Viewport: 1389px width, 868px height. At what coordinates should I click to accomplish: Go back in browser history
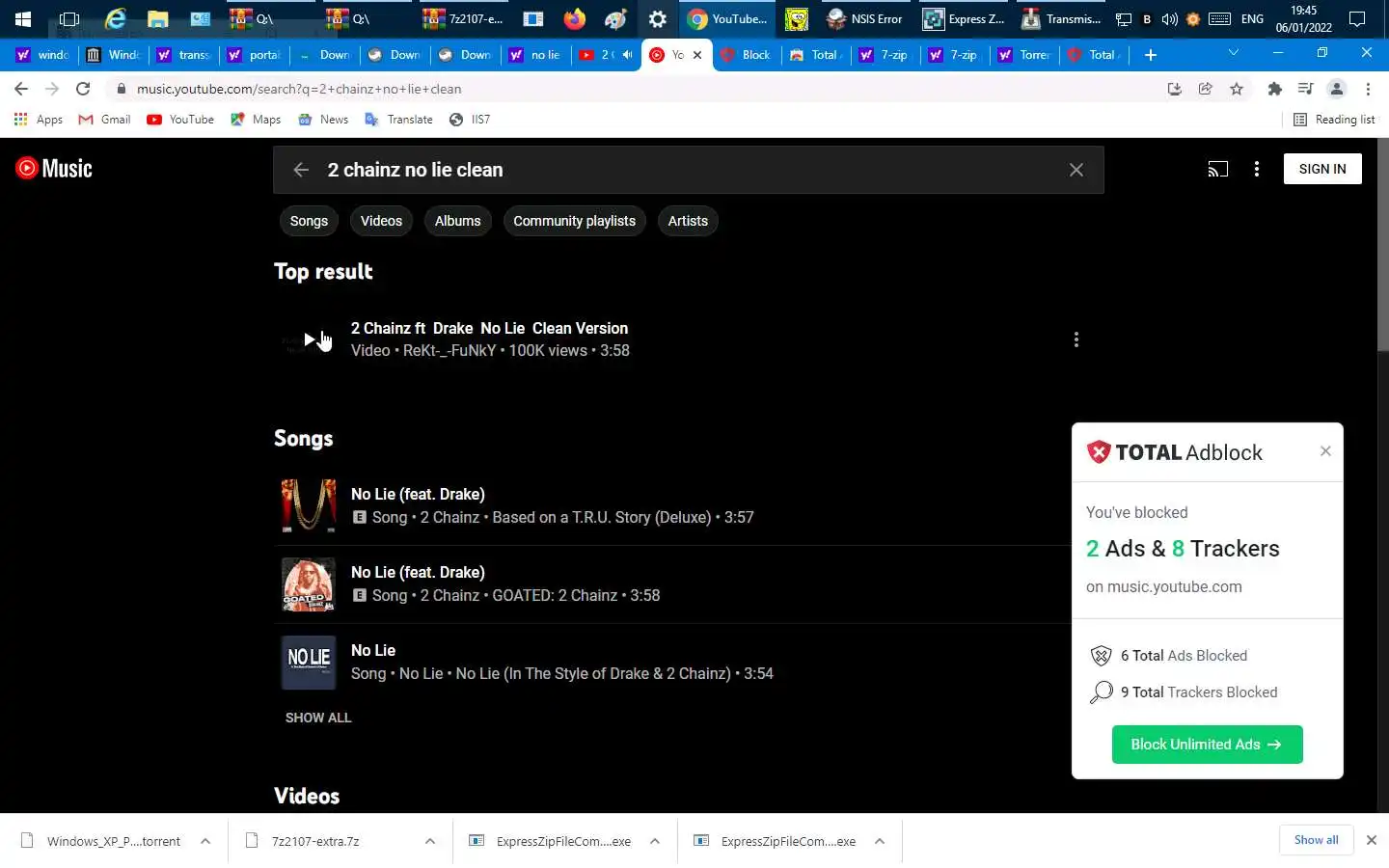coord(21,89)
